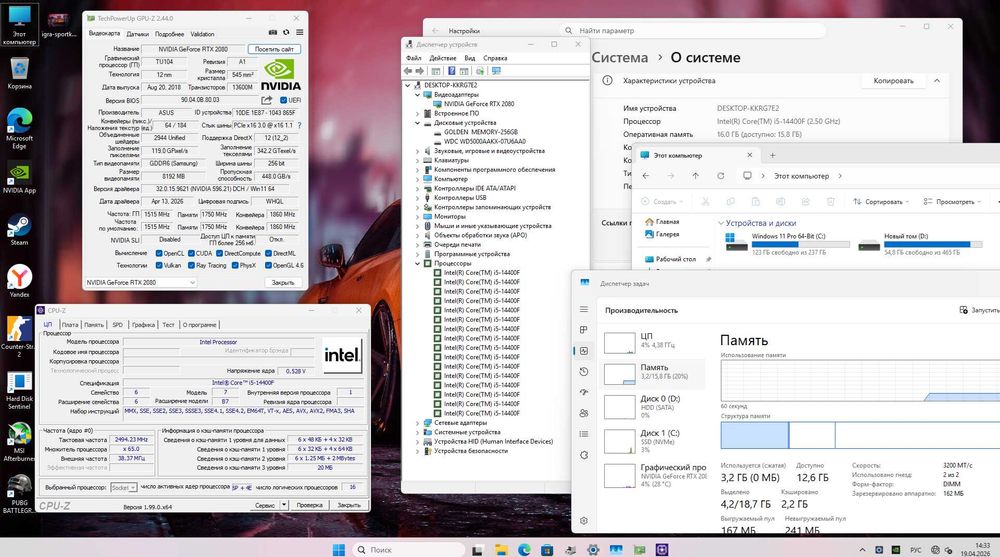Open the GPU selection dropdown in GPU-Z
1000x557 pixels.
(140, 282)
